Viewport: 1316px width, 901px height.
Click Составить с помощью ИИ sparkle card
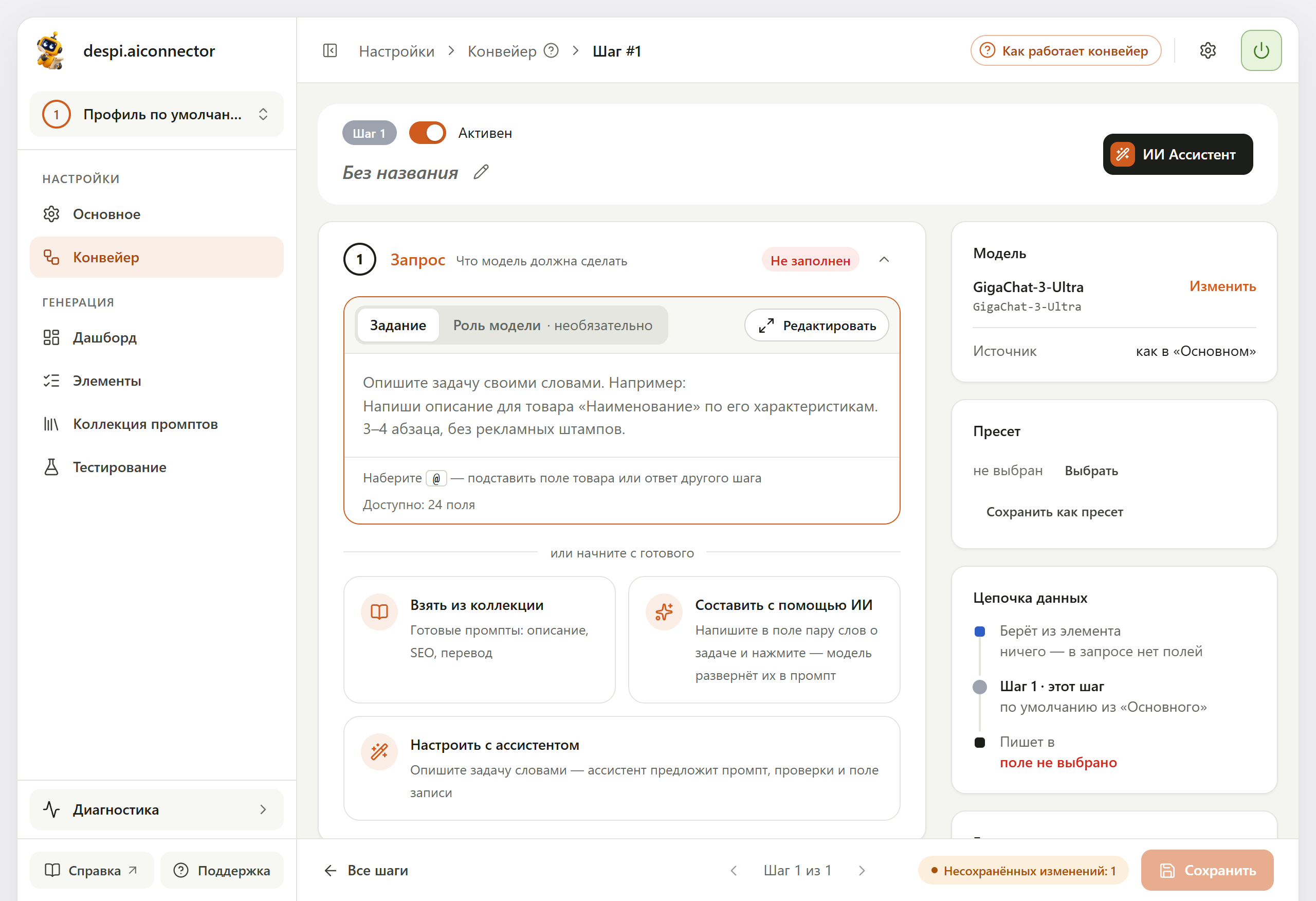coord(764,640)
